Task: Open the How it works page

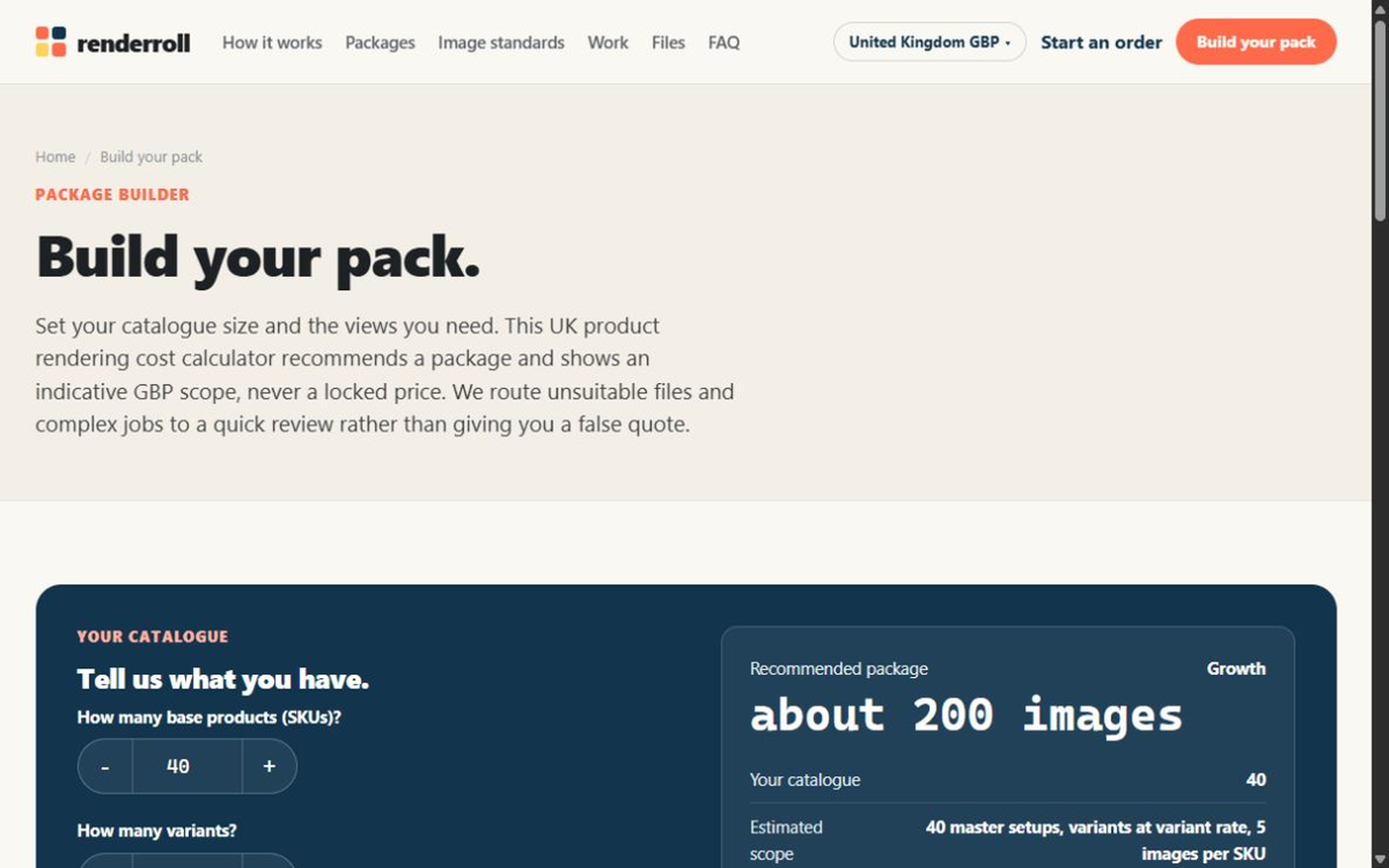Action: pos(272,42)
